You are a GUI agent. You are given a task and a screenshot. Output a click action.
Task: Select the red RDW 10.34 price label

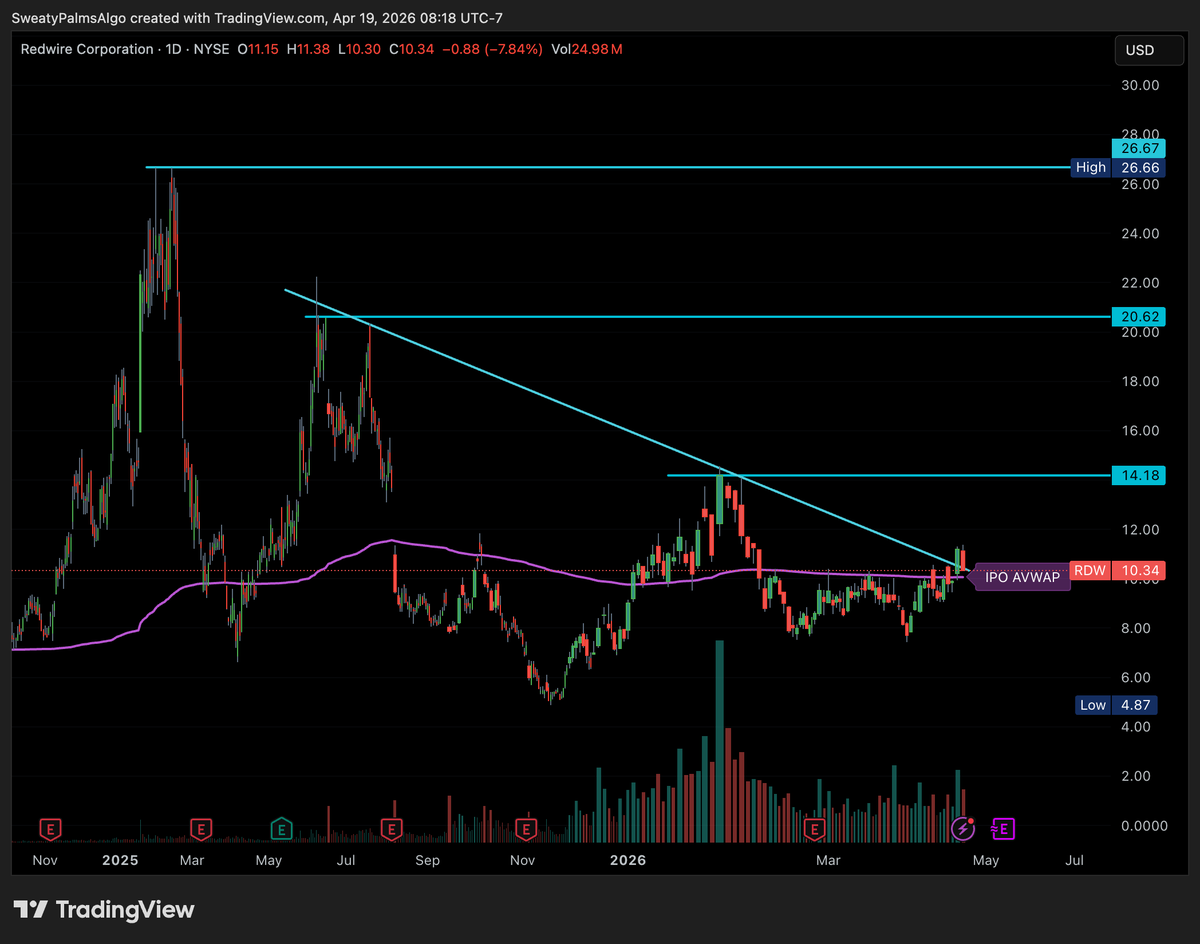click(1118, 571)
